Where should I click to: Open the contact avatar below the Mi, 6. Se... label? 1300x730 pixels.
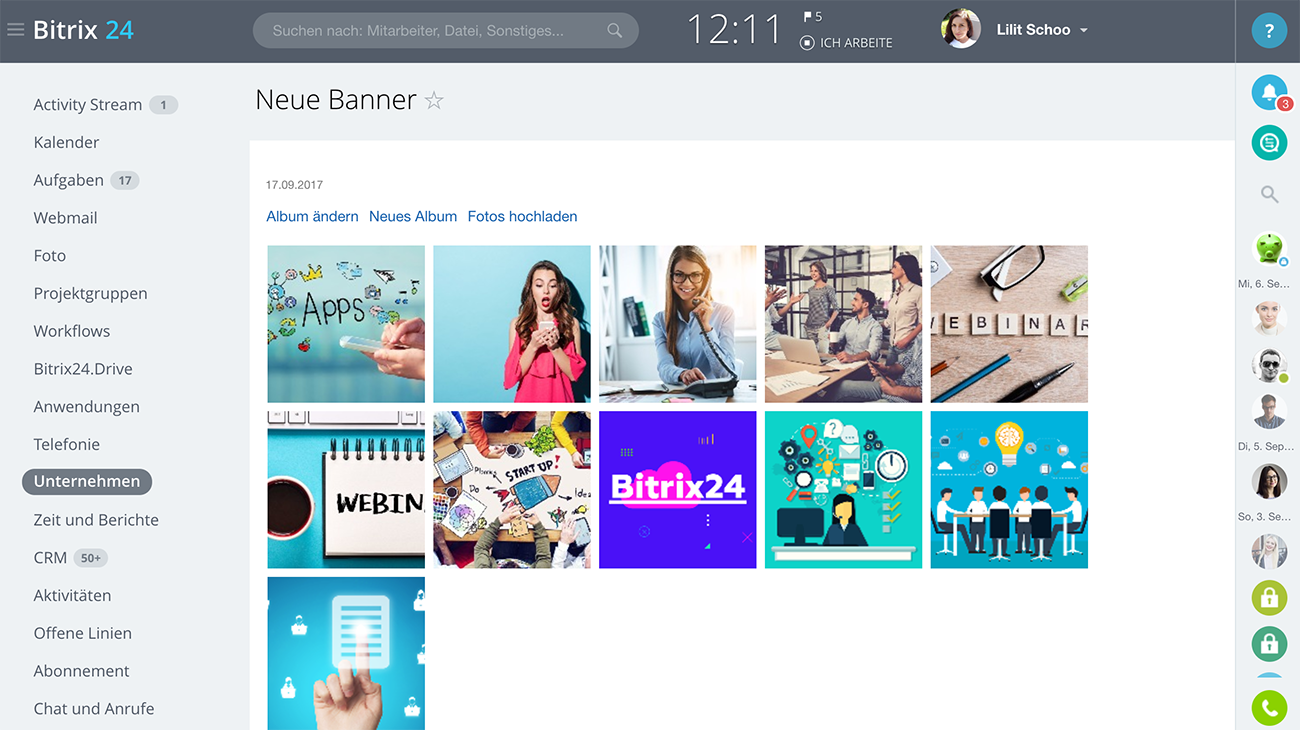1269,318
